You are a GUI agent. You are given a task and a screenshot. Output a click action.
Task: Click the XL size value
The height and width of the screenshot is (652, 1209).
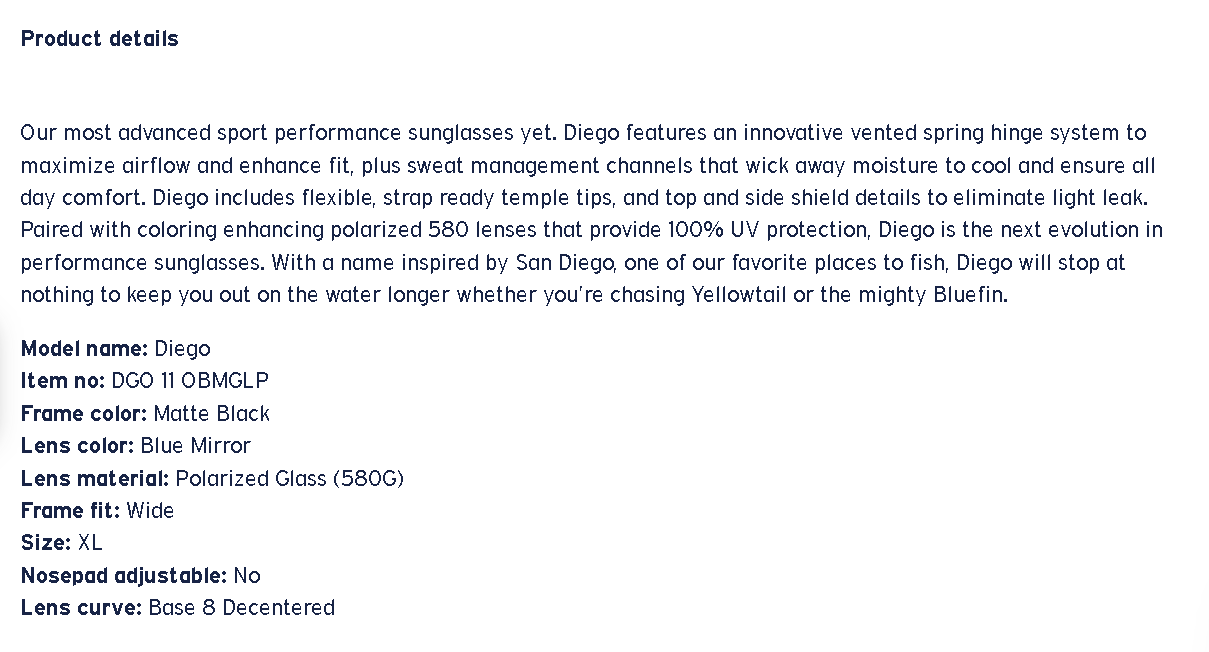[90, 543]
